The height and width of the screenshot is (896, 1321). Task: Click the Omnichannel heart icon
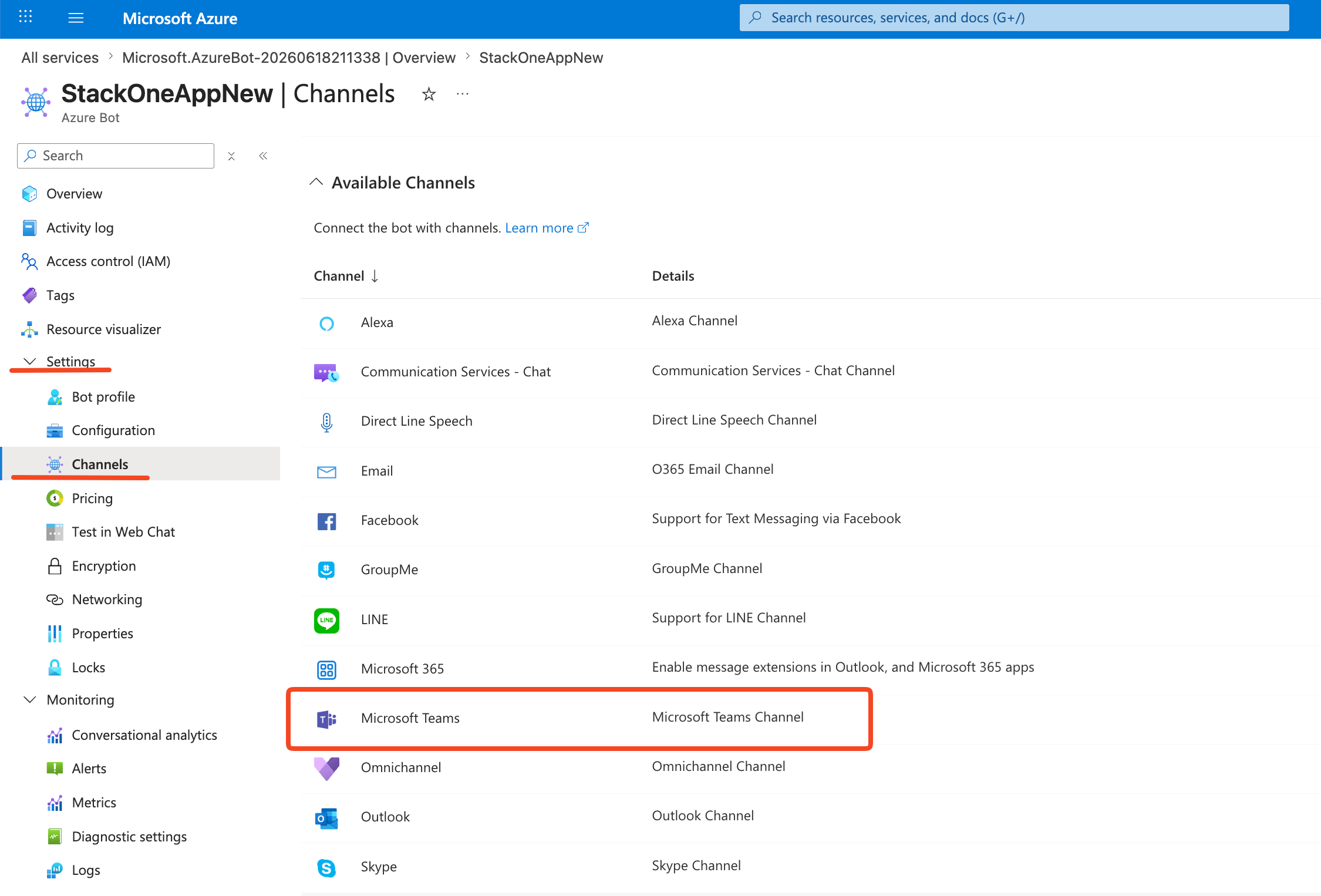326,768
